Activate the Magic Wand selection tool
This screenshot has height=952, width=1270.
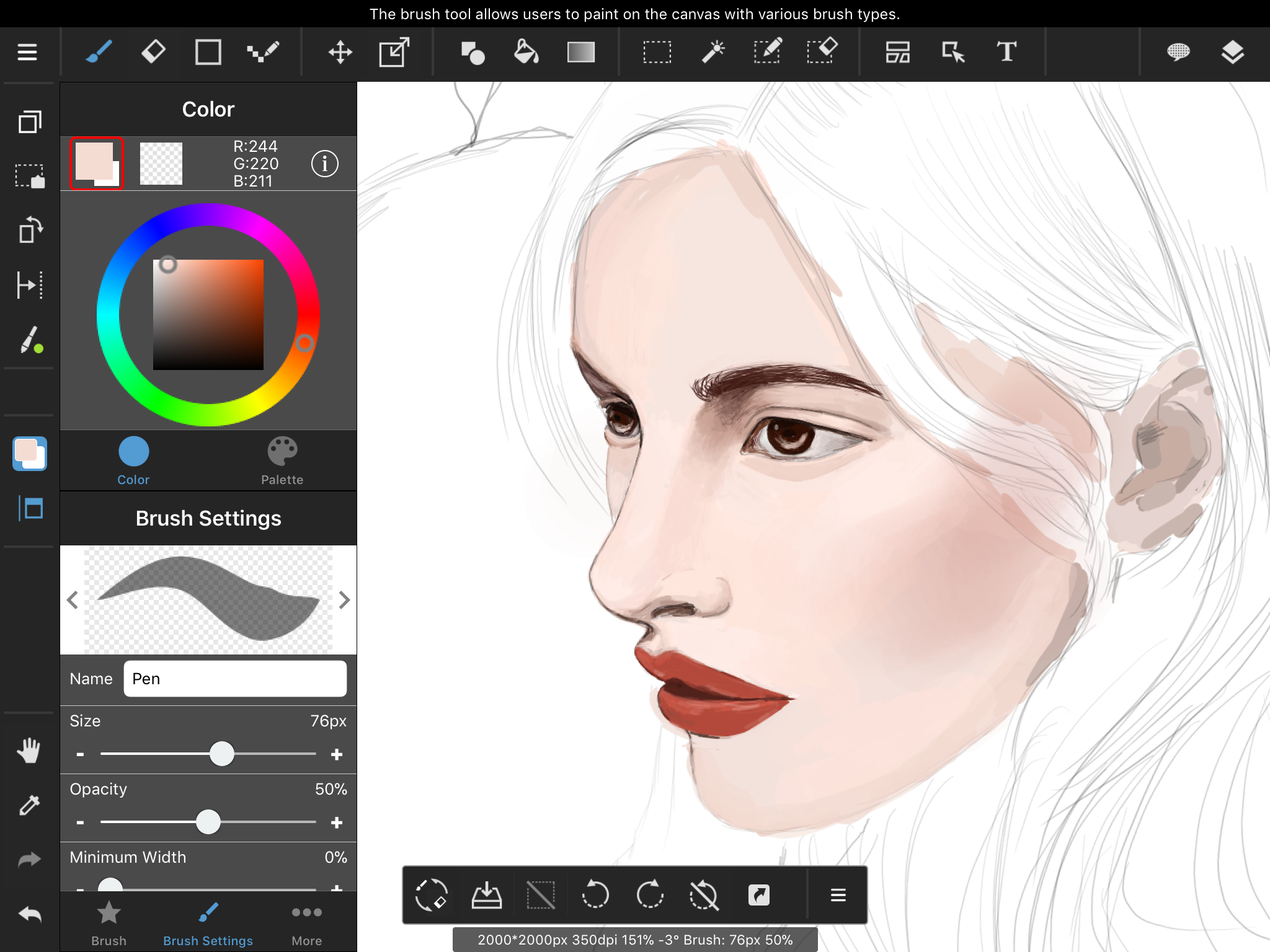tap(713, 52)
